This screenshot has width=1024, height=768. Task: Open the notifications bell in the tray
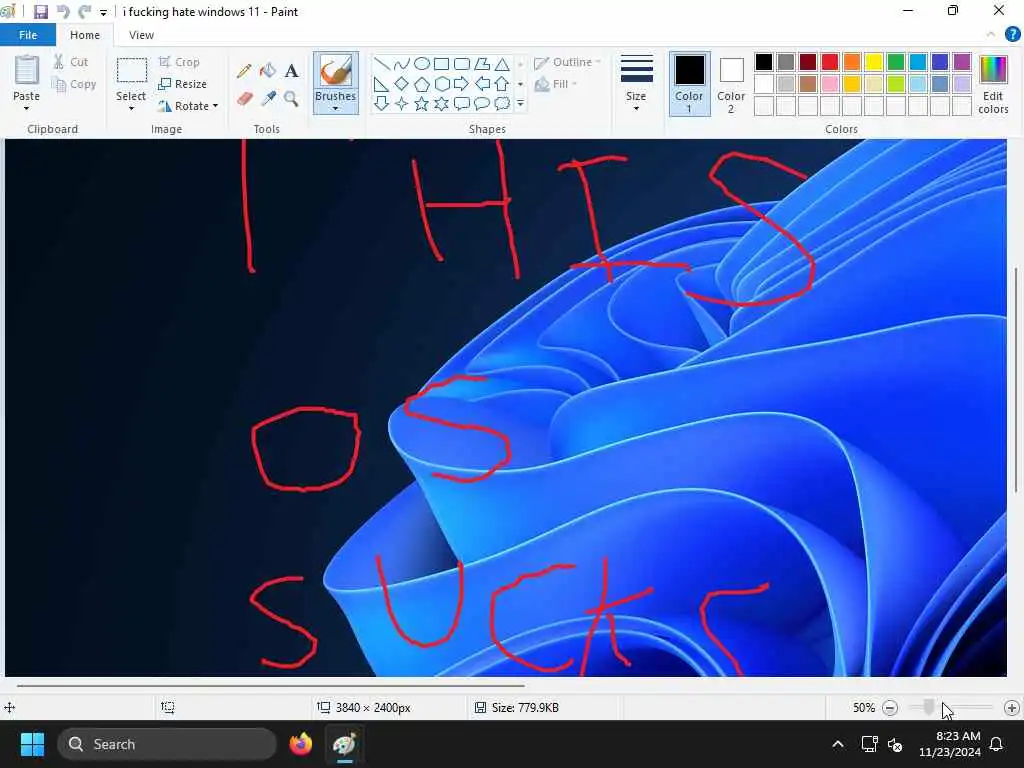pos(996,744)
